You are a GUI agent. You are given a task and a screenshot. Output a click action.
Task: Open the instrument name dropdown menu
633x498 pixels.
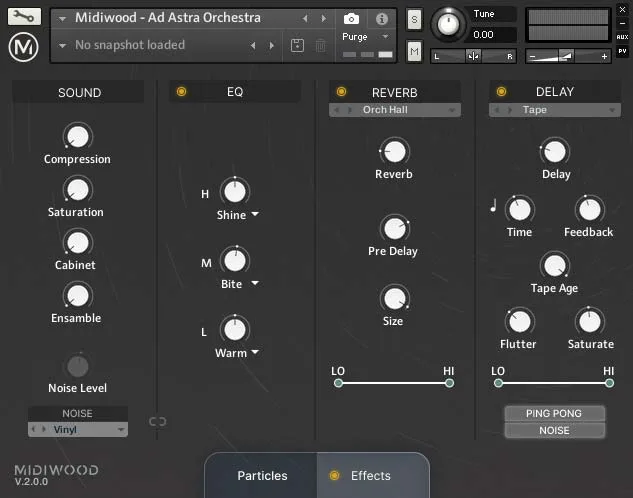point(62,19)
